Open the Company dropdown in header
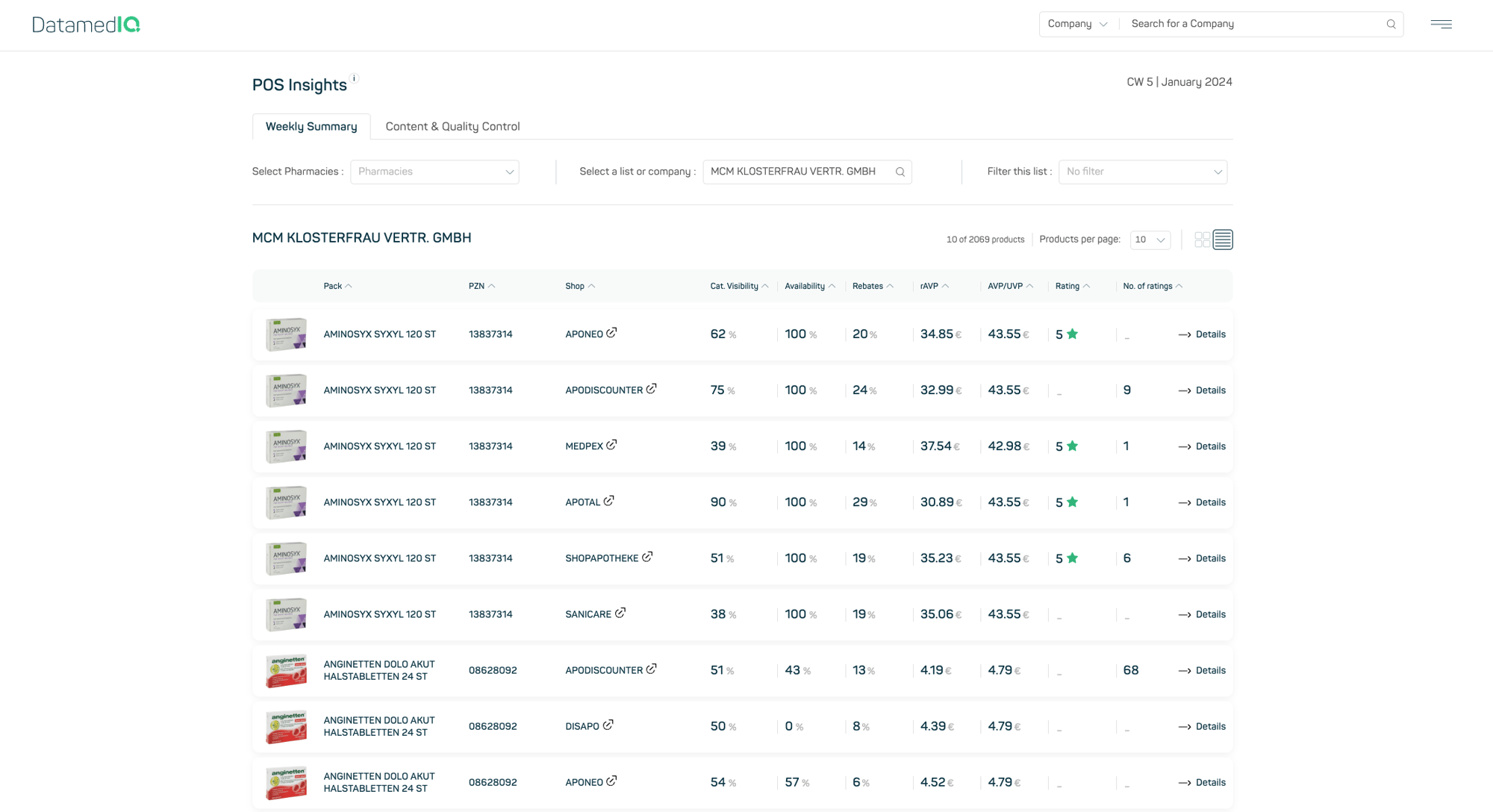1493x812 pixels. [1077, 24]
